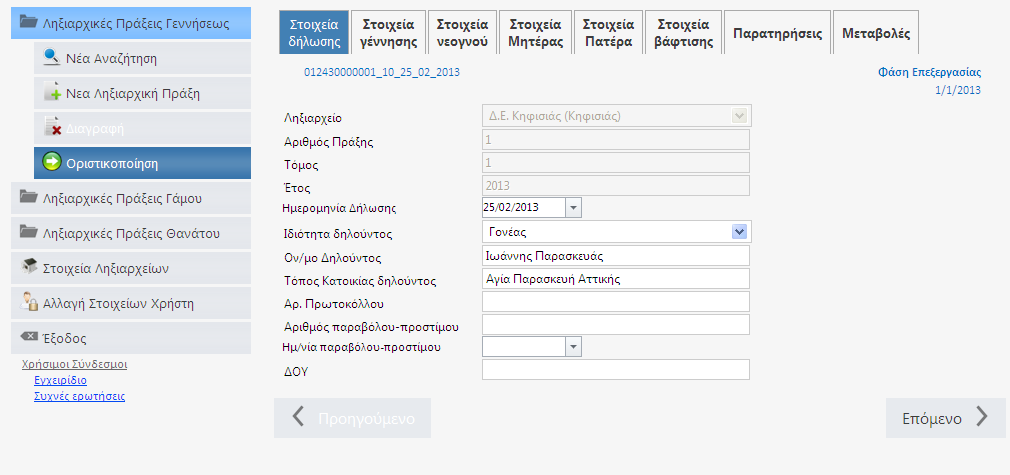This screenshot has width=1010, height=475.
Task: Open the Μεταβολές tab
Action: (876, 34)
